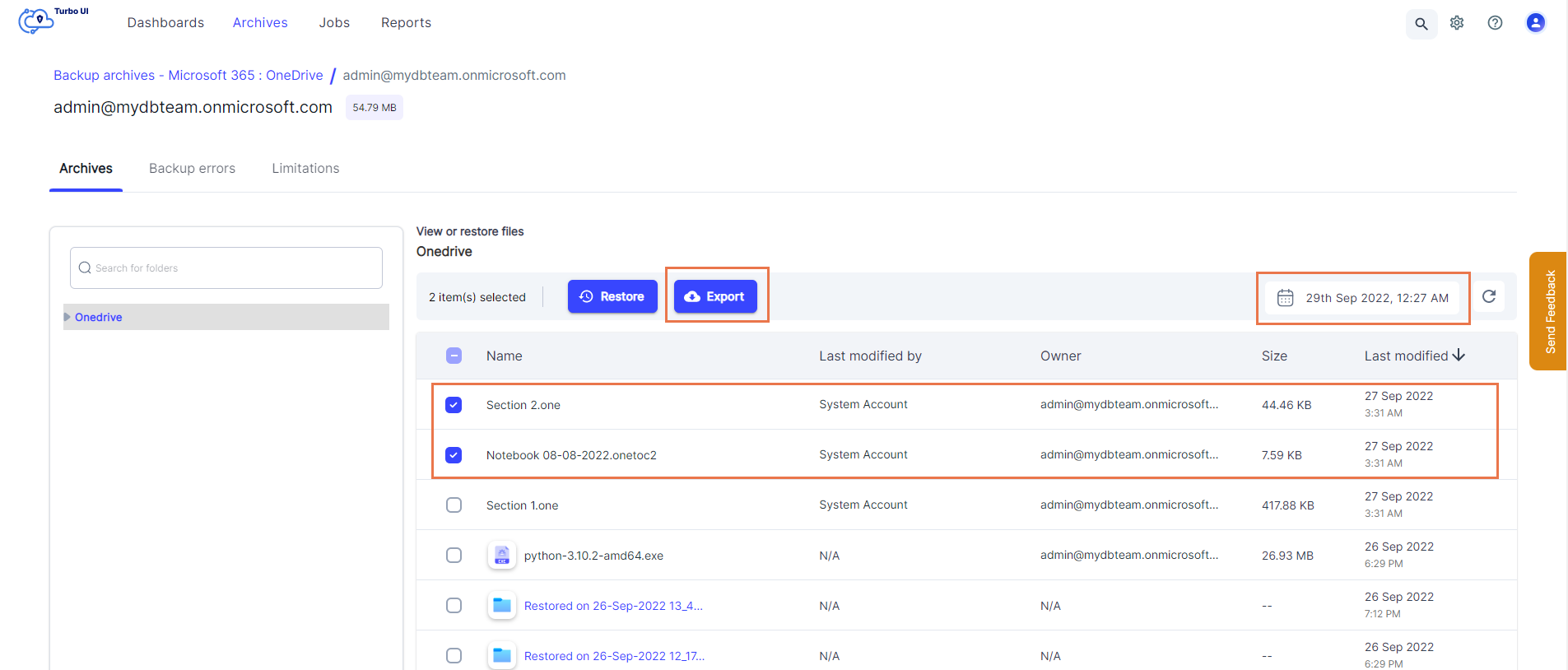
Task: Click the Turbo UI cloud logo
Action: pos(37,21)
